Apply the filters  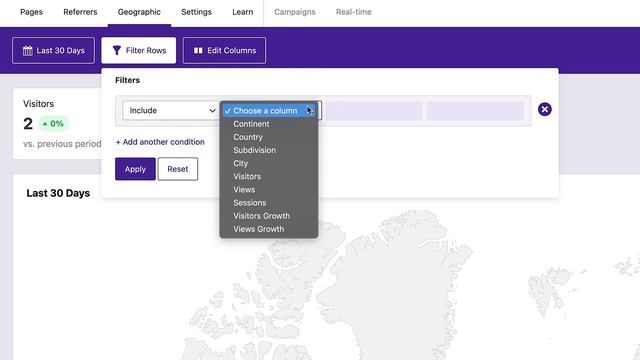click(x=135, y=169)
